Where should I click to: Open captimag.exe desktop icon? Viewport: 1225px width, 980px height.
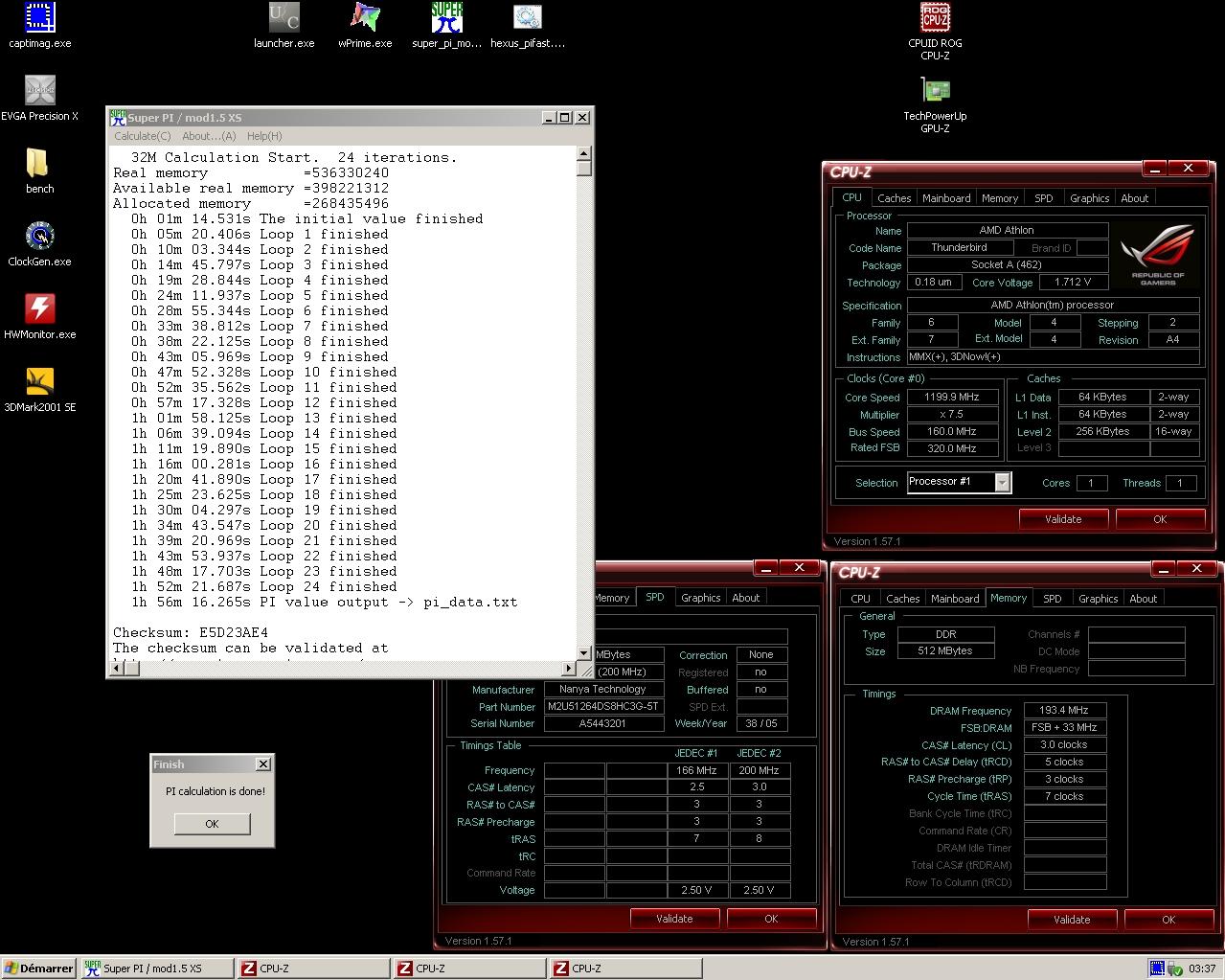[39, 25]
